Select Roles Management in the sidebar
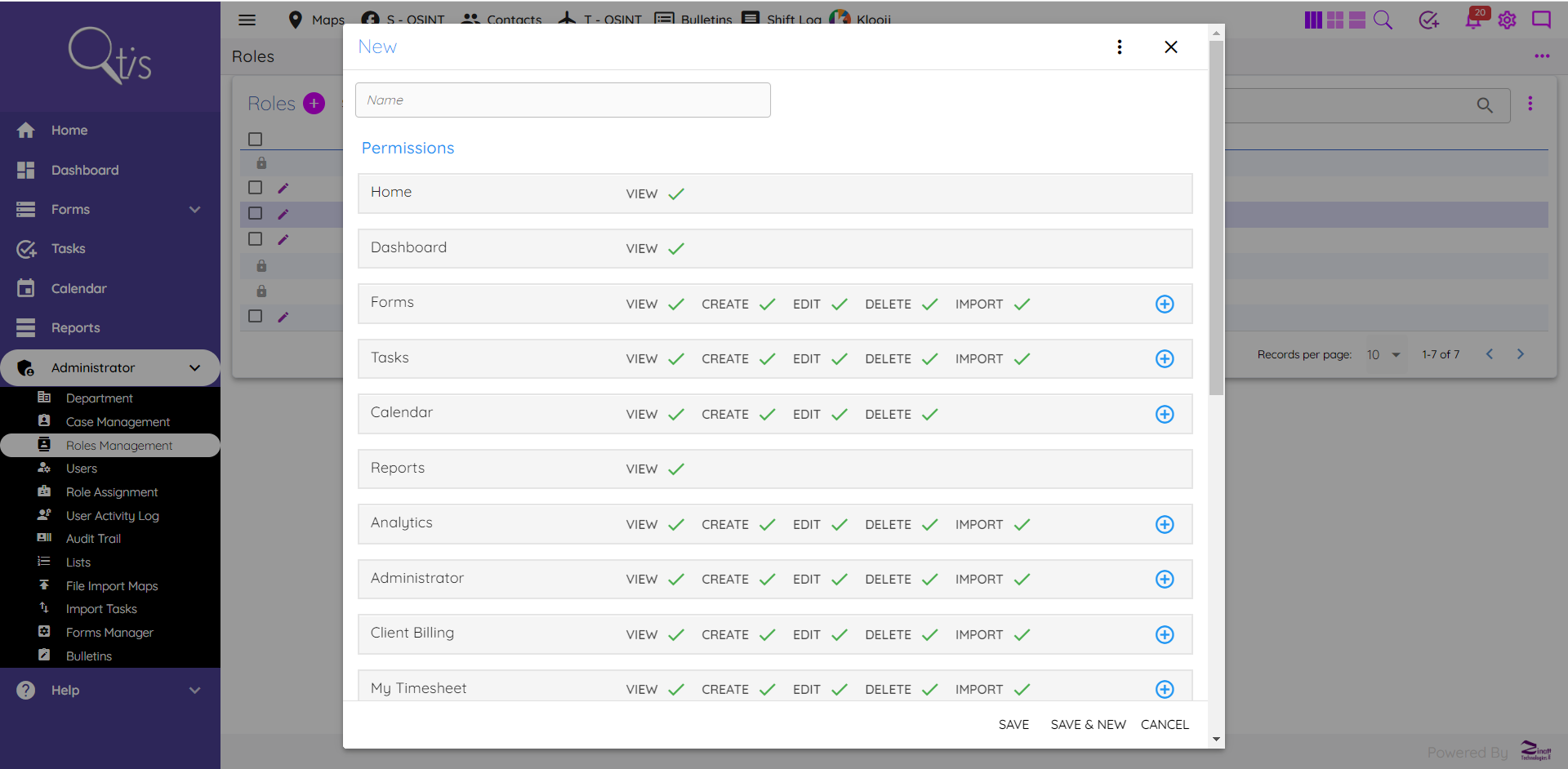 click(x=119, y=445)
